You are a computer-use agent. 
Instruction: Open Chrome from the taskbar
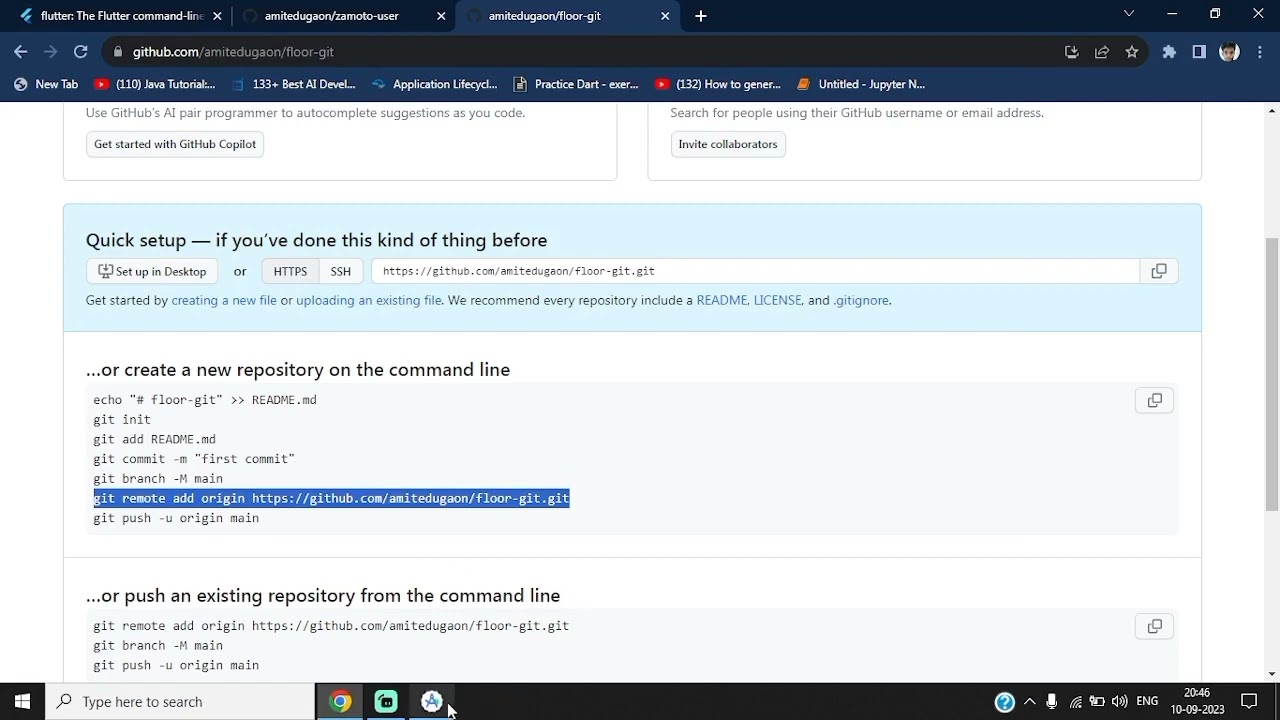341,701
